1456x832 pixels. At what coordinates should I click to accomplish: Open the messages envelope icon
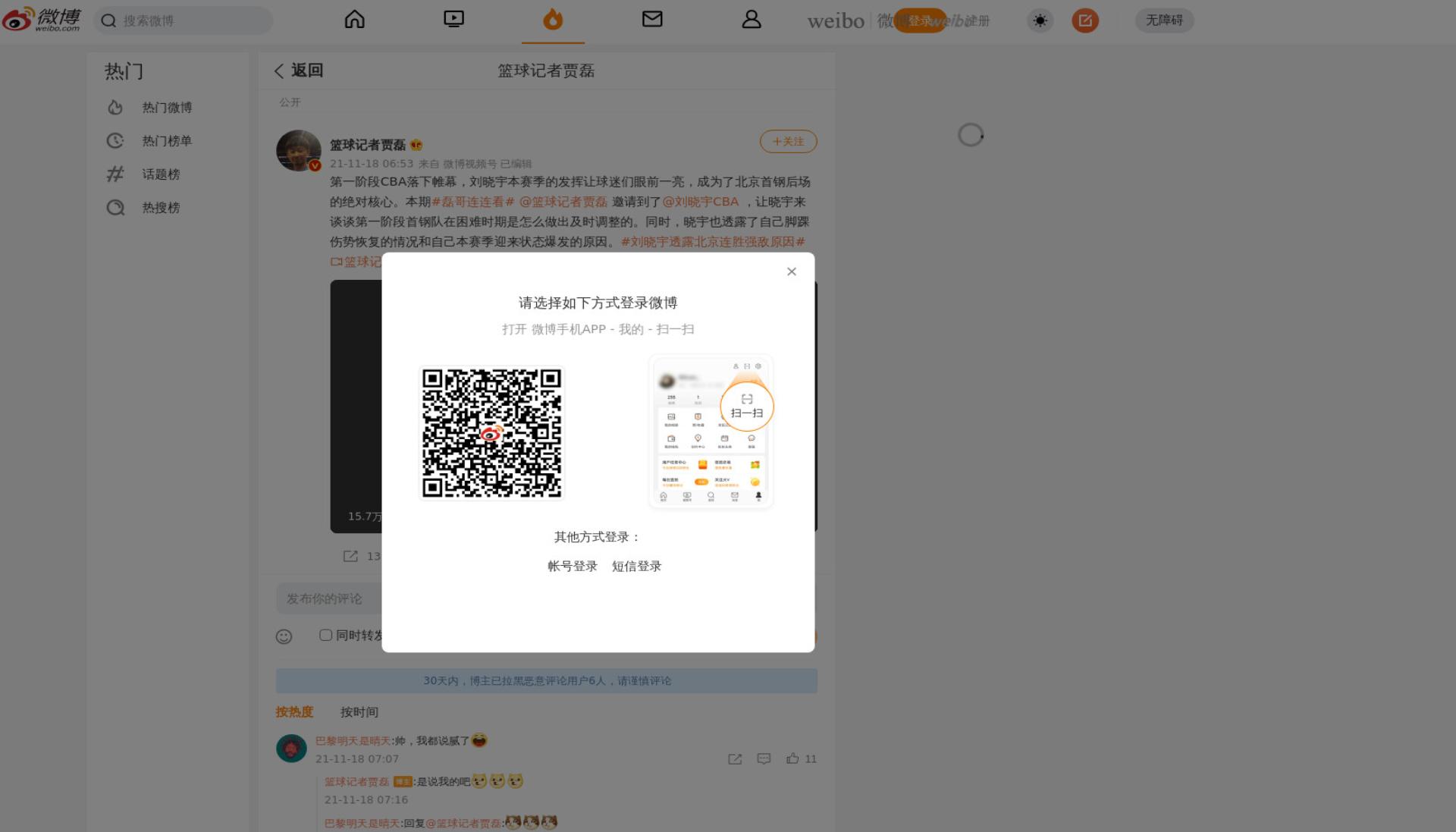point(652,19)
